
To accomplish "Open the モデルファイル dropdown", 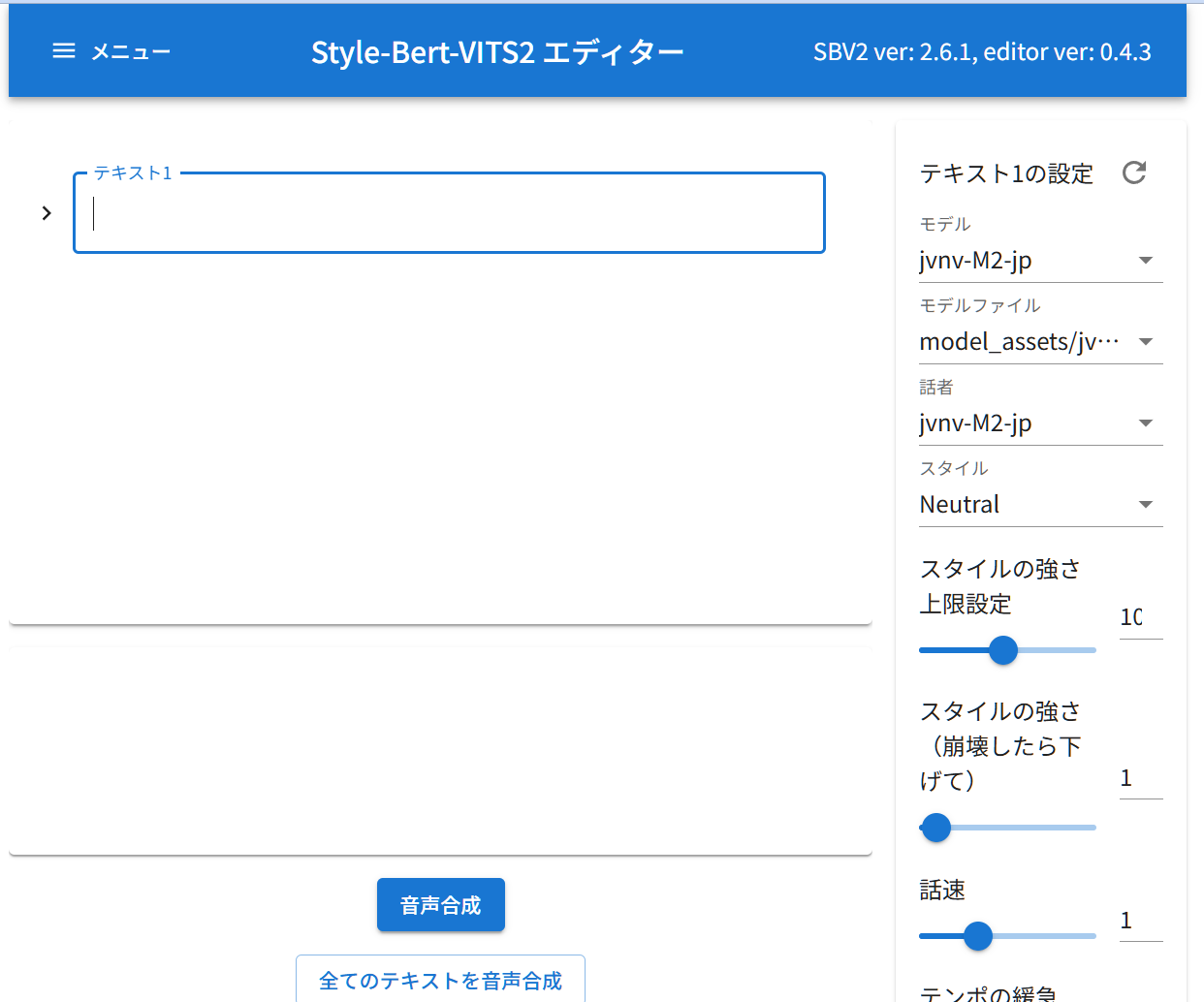I will [1040, 342].
